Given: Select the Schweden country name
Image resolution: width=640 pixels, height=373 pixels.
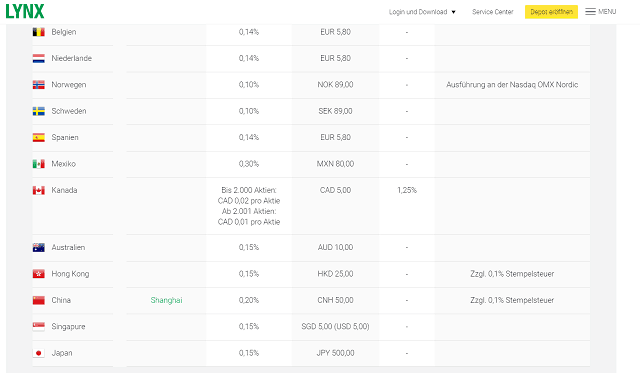Looking at the screenshot, I should pyautogui.click(x=69, y=111).
